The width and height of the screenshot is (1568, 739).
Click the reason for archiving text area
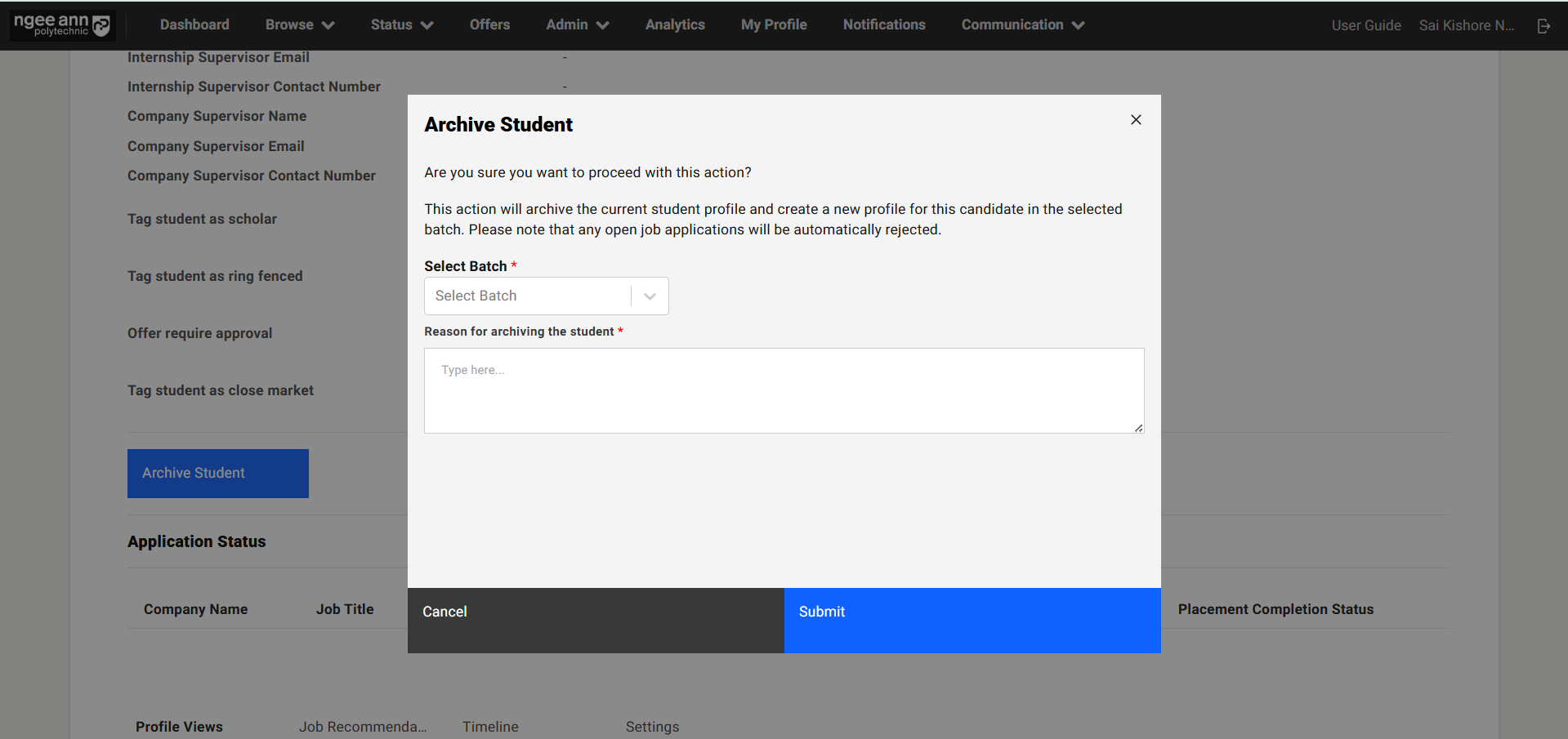click(x=783, y=390)
